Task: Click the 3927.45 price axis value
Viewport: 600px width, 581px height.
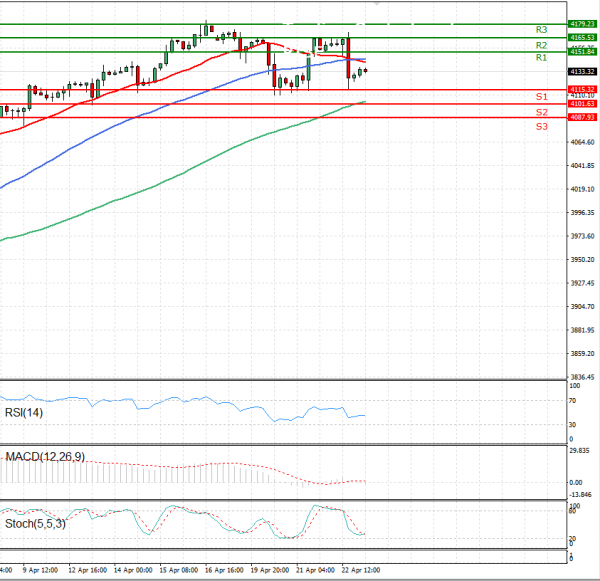Action: pyautogui.click(x=582, y=283)
